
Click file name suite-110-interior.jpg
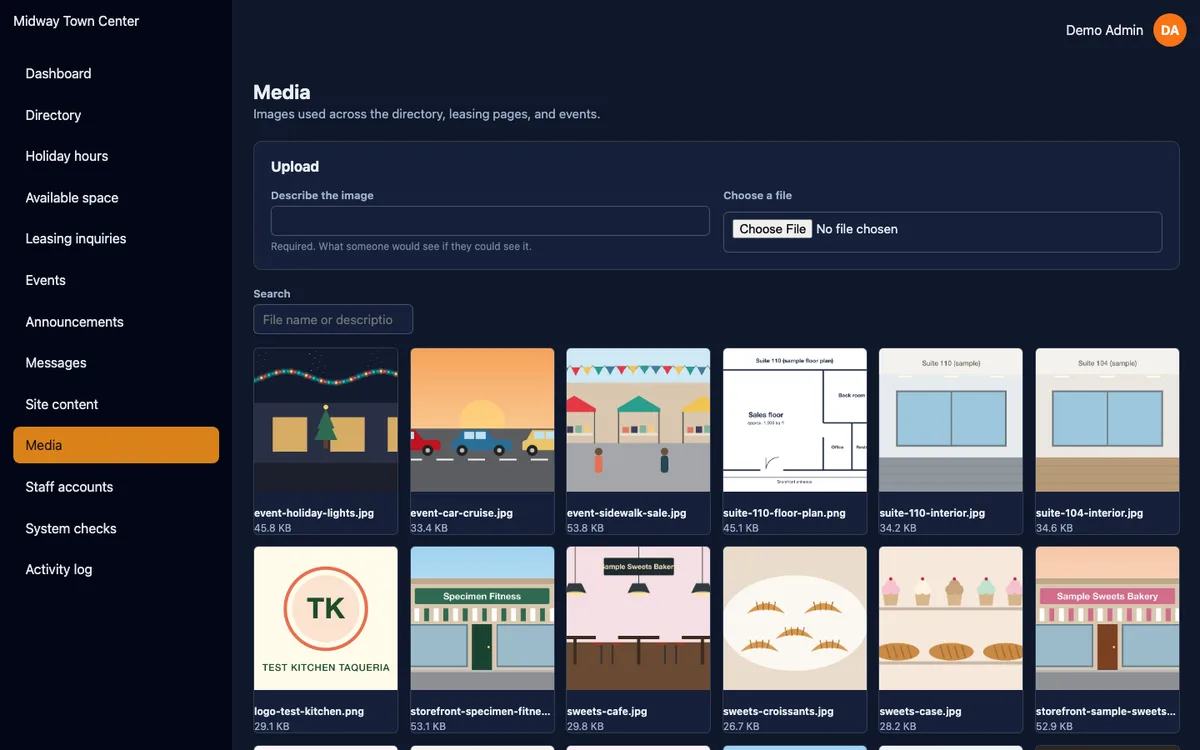coord(932,513)
